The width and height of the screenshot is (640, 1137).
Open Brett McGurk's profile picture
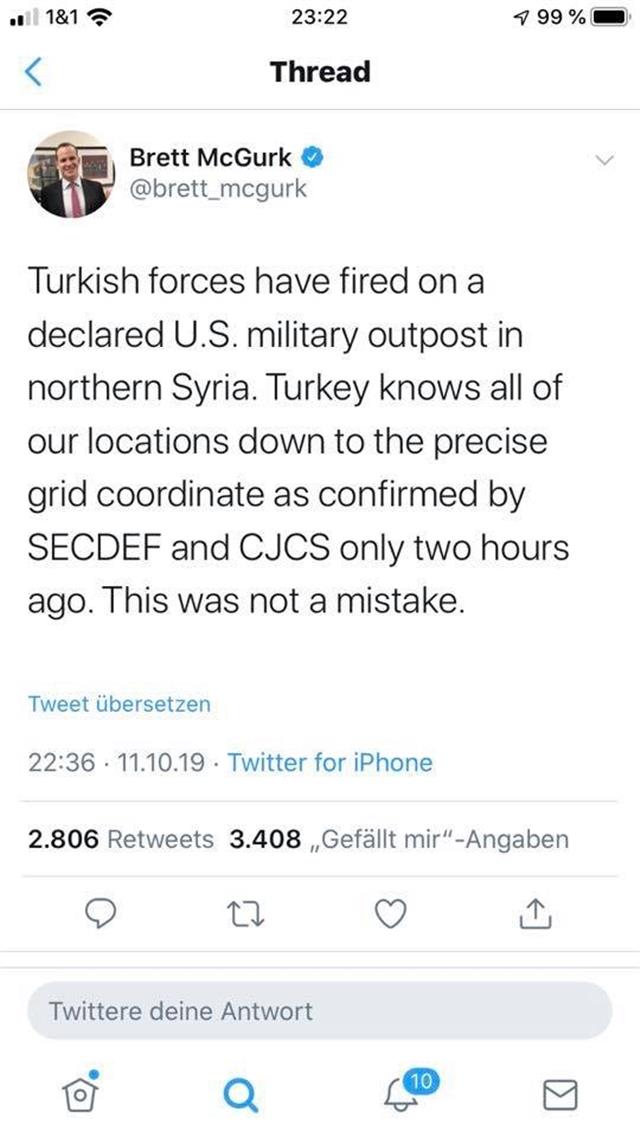coord(68,174)
